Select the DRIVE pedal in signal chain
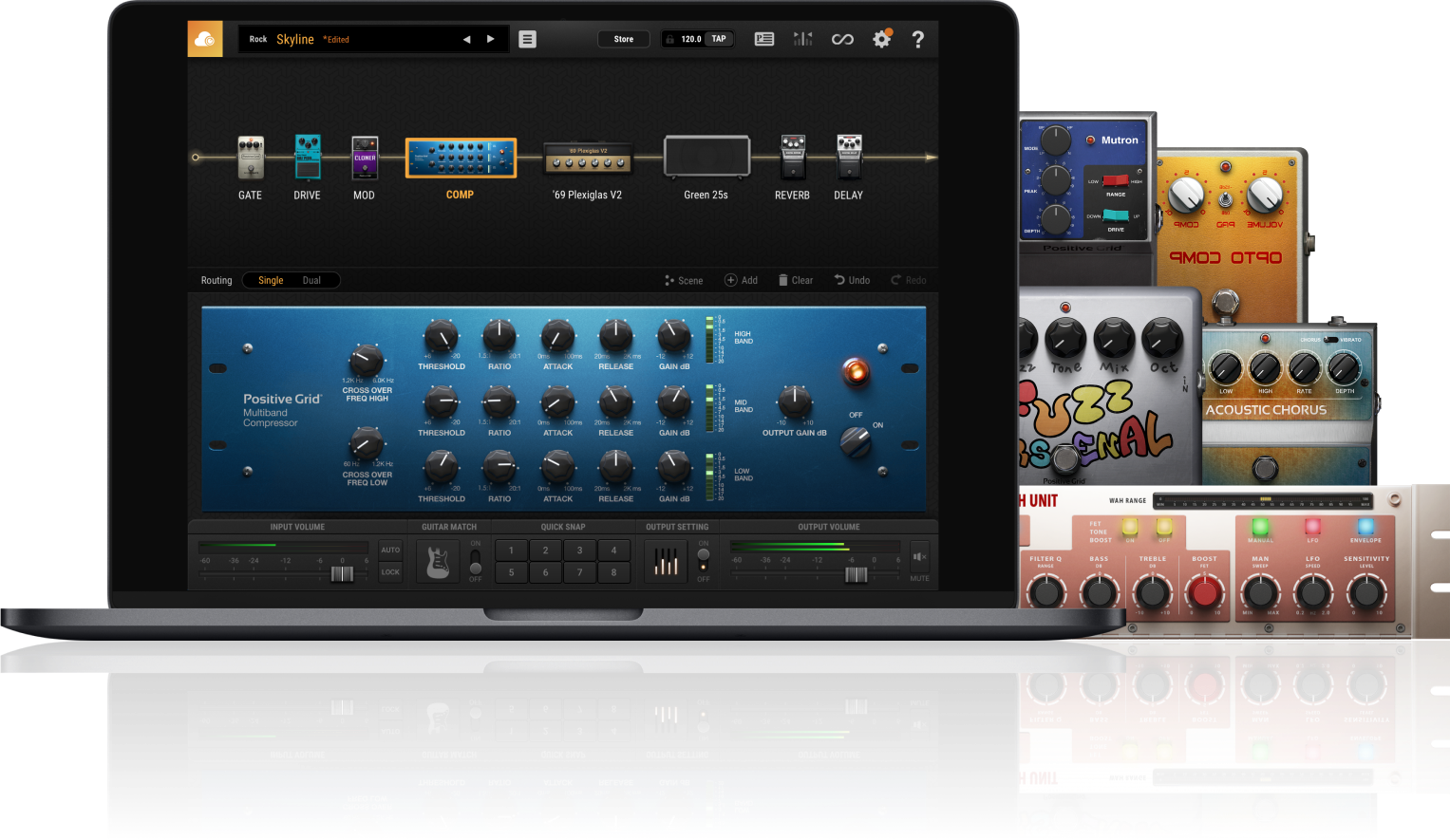The width and height of the screenshot is (1450, 840). tap(308, 158)
